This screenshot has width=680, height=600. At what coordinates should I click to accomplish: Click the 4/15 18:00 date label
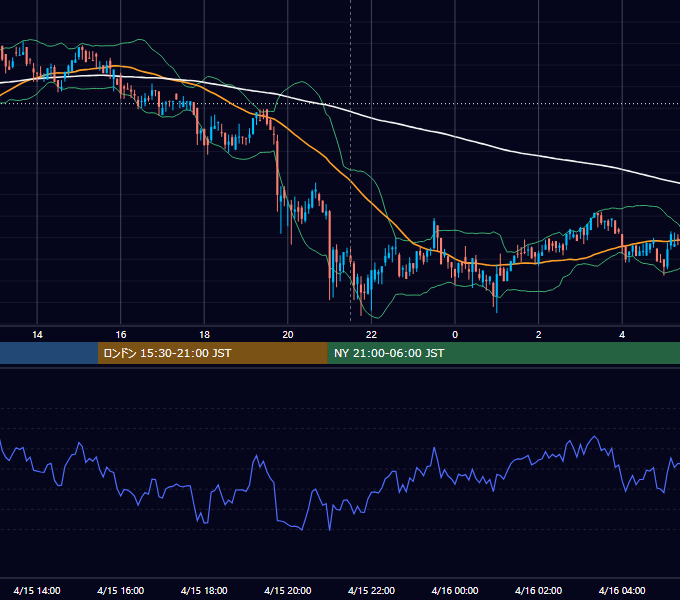click(x=204, y=590)
